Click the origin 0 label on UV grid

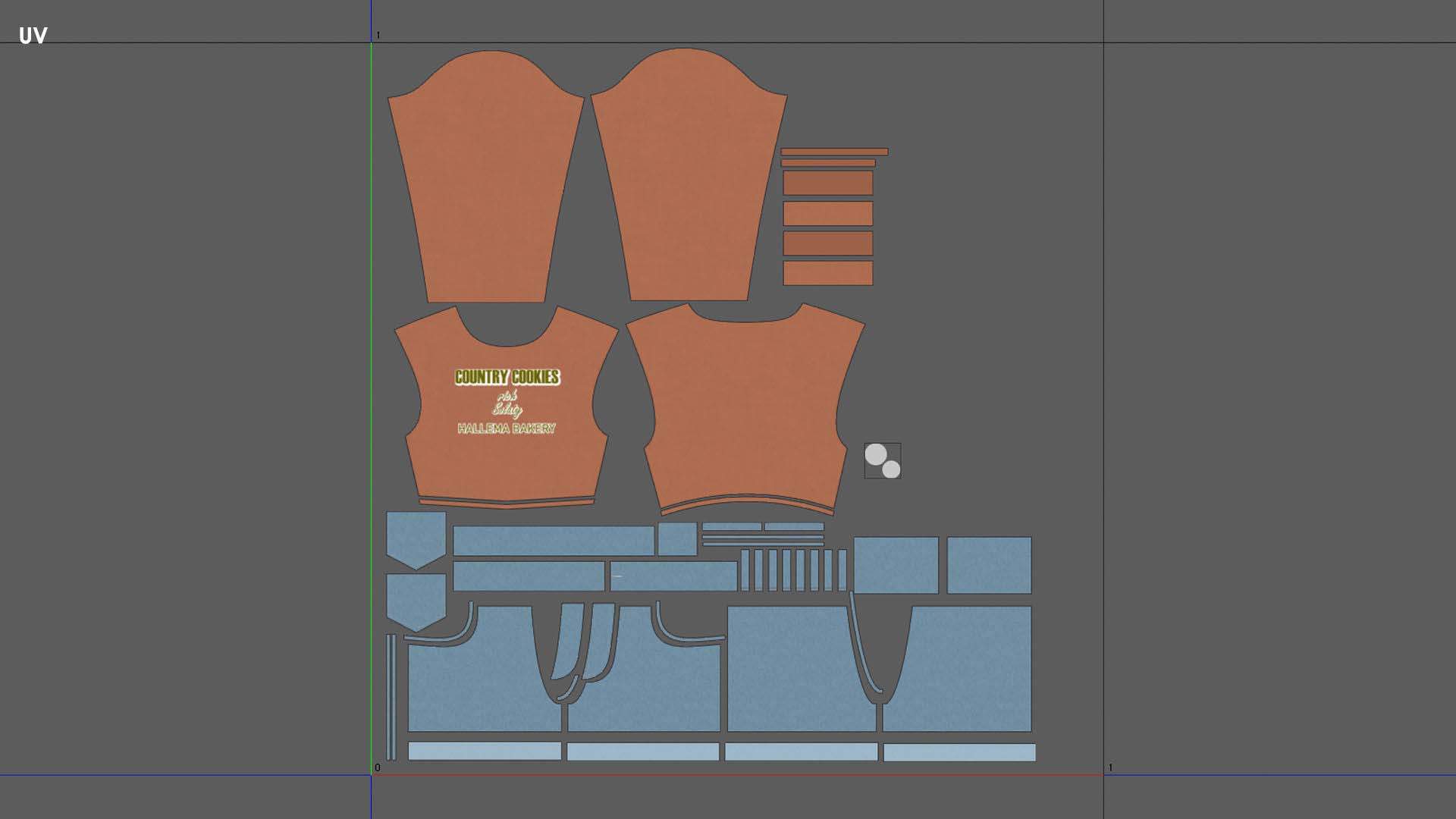tap(378, 767)
